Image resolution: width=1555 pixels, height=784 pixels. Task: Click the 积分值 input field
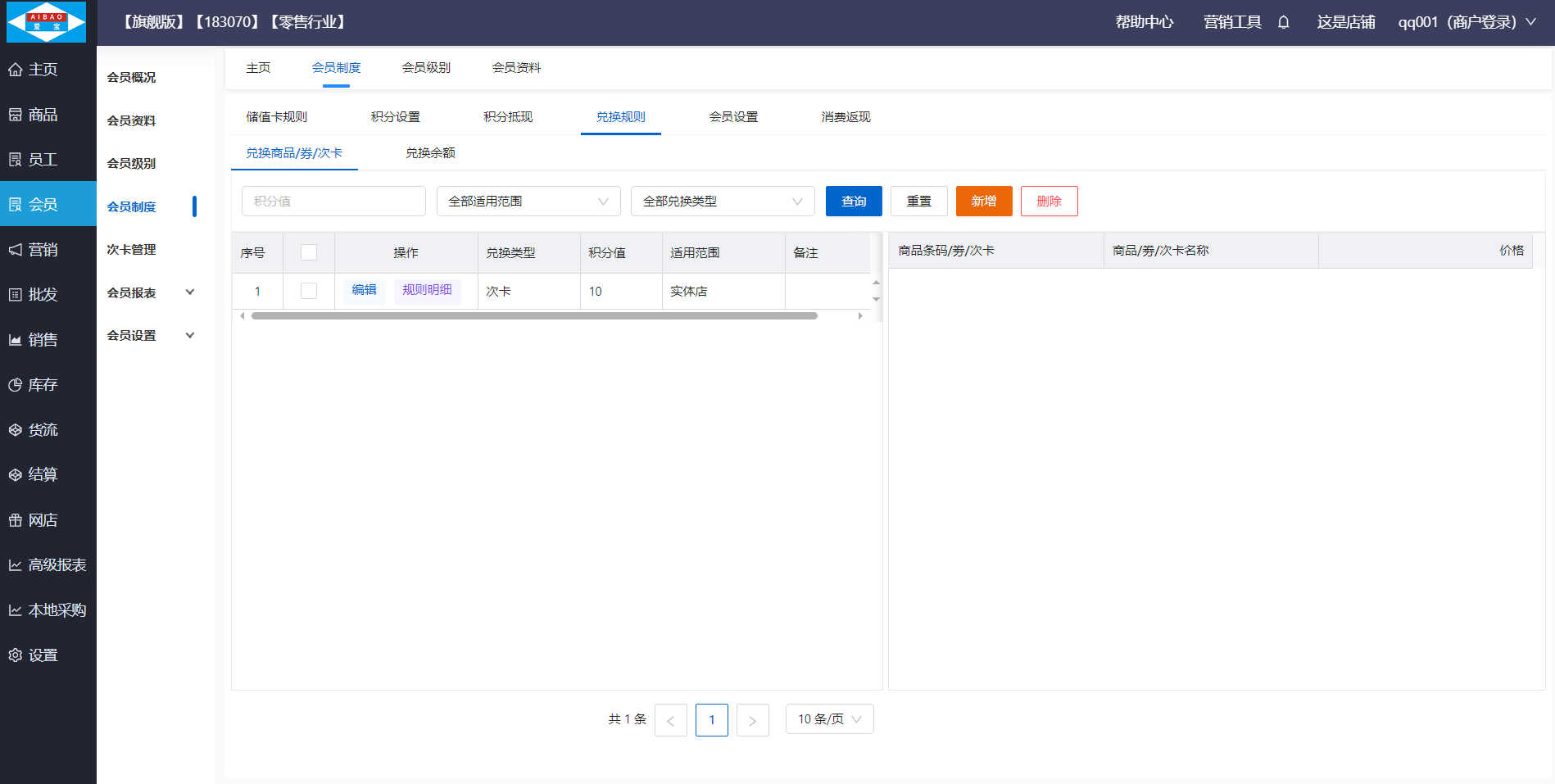click(333, 202)
